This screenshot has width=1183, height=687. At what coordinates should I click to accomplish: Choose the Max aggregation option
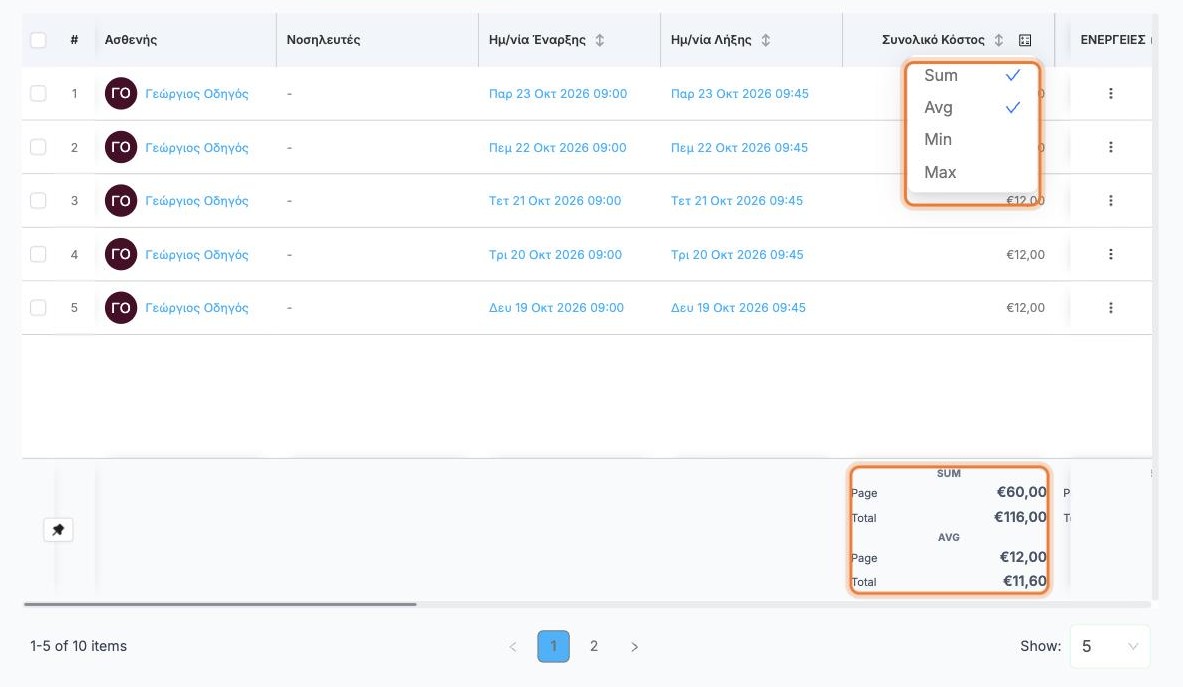pyautogui.click(x=972, y=172)
